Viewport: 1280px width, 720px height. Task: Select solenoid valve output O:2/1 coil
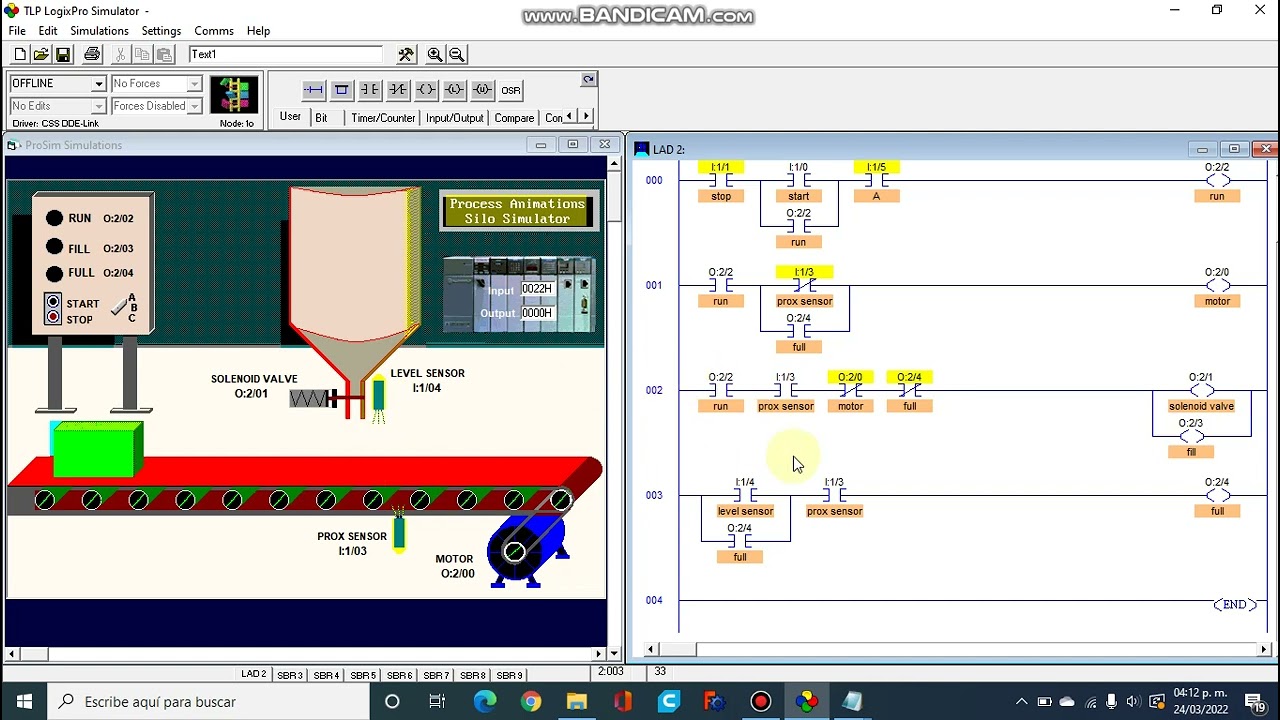point(1201,391)
